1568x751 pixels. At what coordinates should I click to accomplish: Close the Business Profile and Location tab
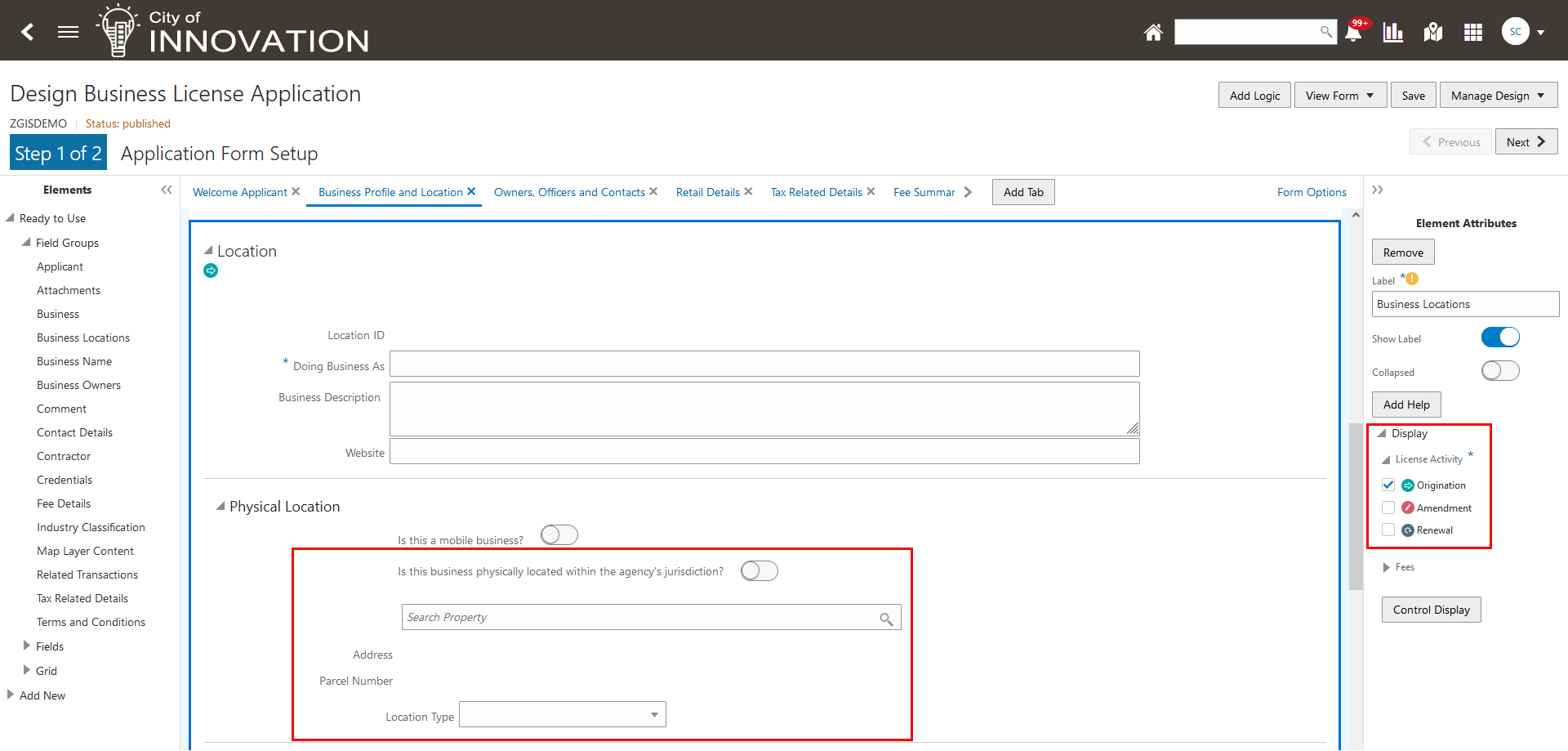(x=471, y=191)
